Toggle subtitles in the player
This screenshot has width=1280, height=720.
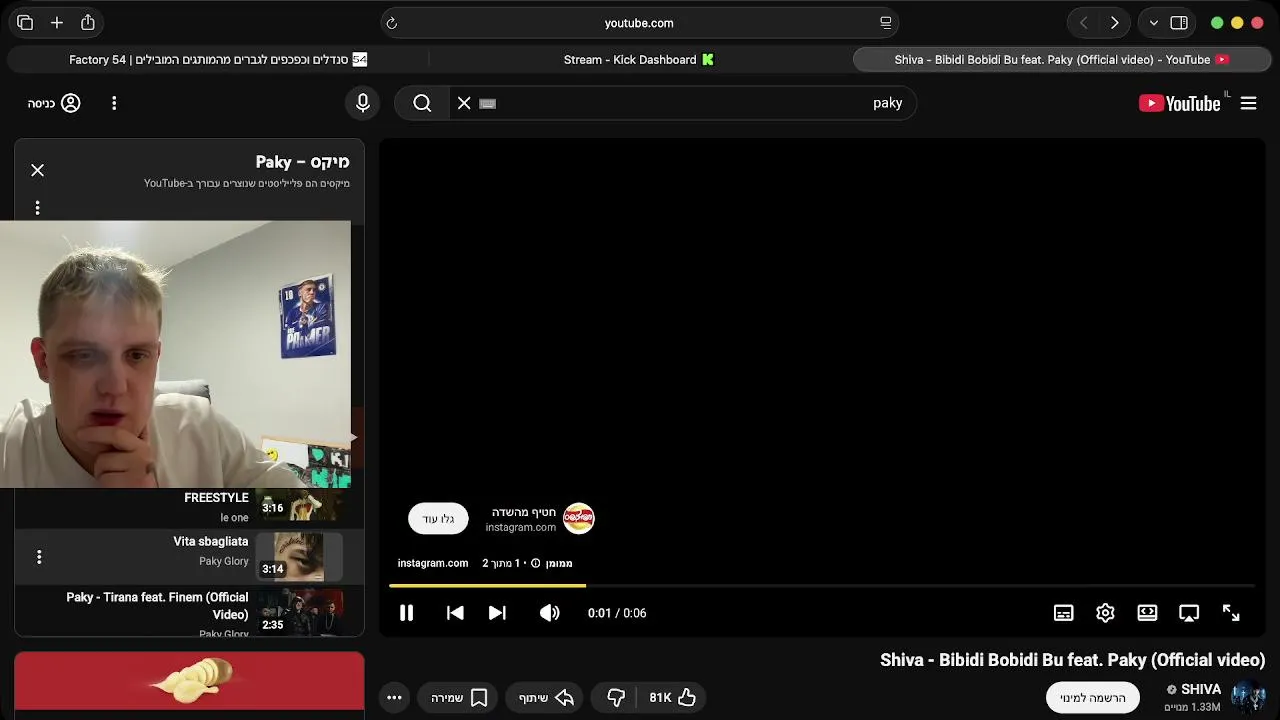click(x=1063, y=613)
